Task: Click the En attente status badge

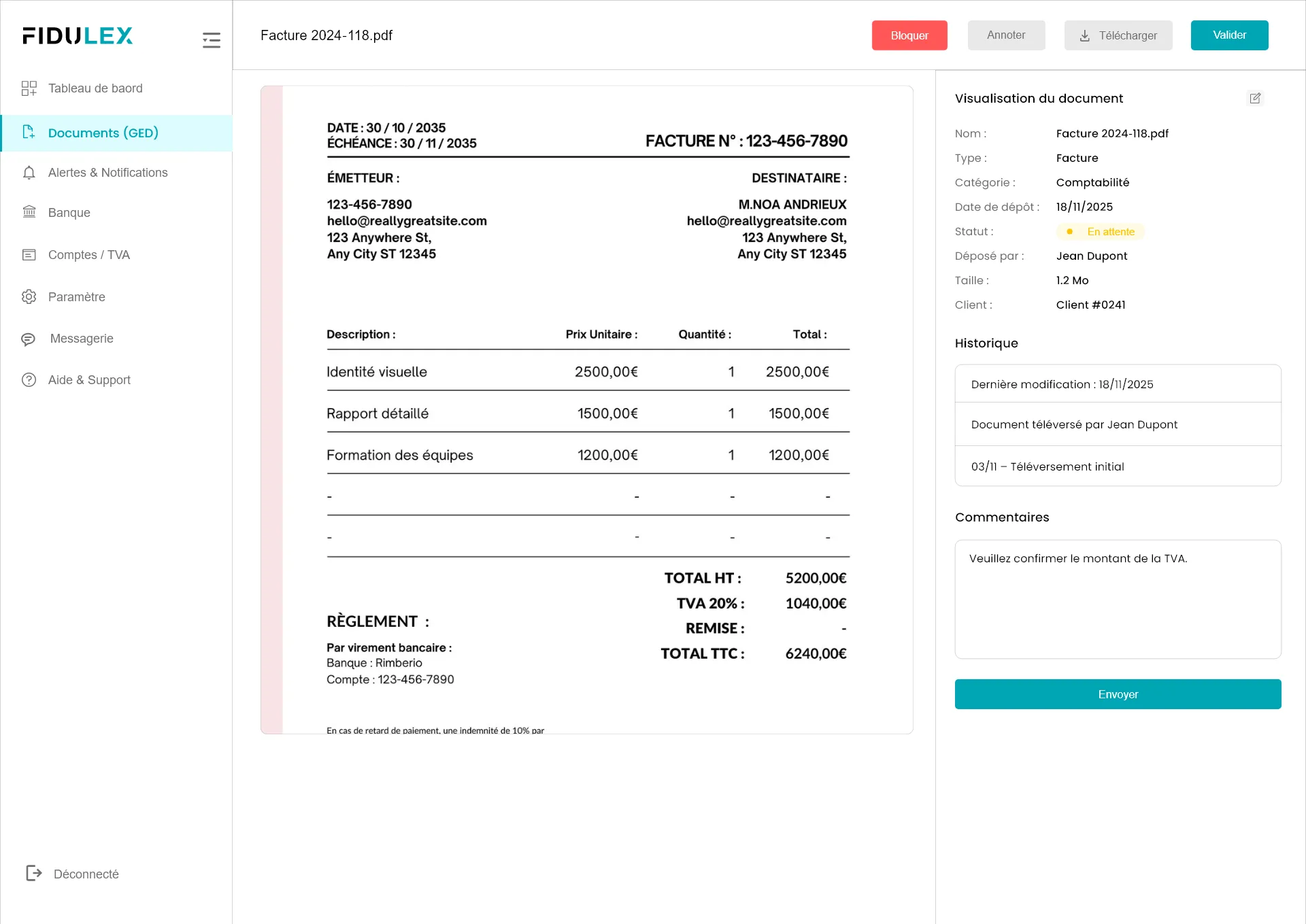Action: coord(1100,232)
